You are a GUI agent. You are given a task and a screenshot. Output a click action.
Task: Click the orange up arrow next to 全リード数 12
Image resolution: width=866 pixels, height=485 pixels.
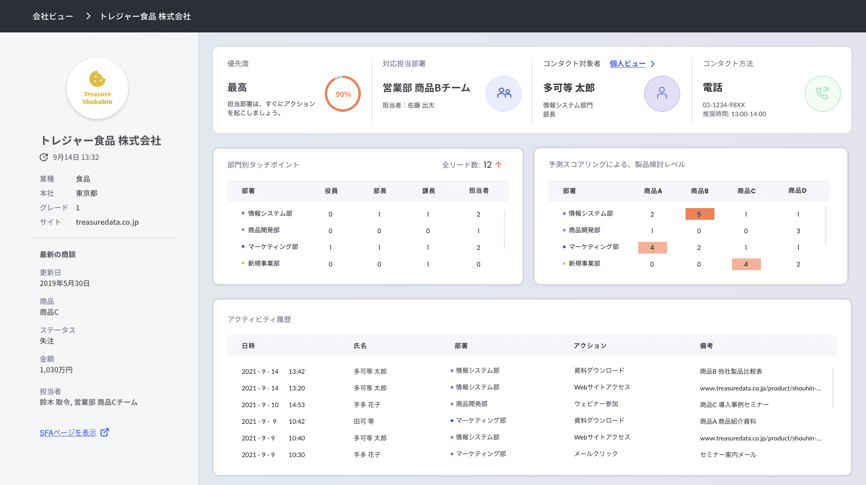point(499,165)
